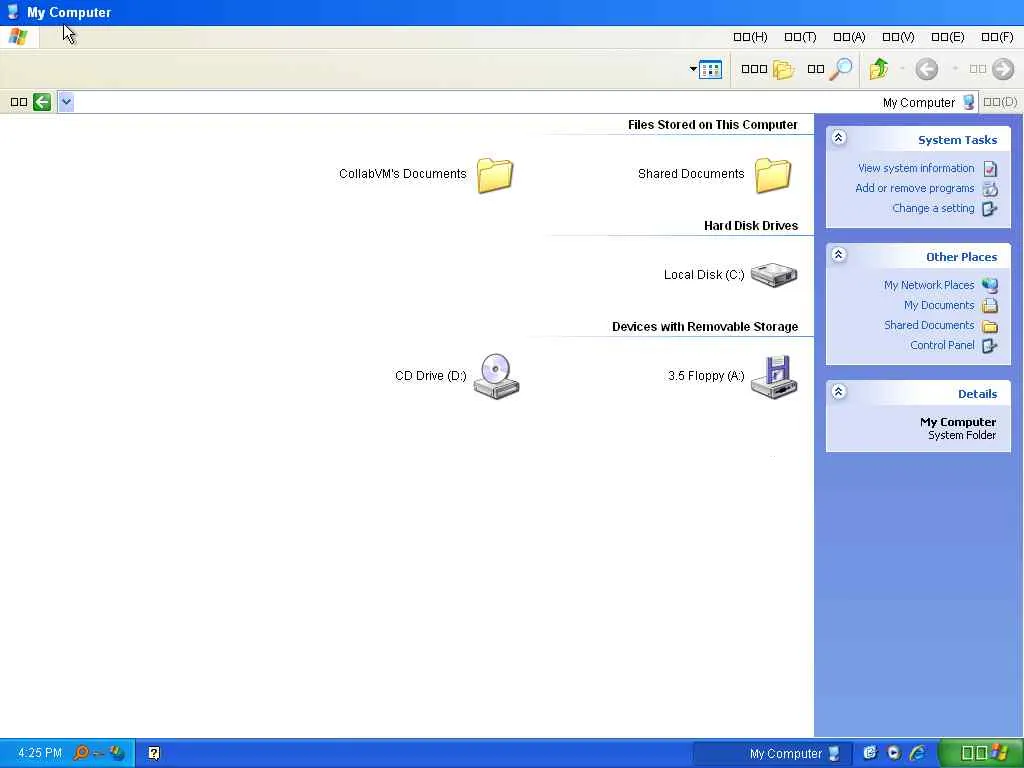The width and height of the screenshot is (1024, 768).
Task: Click the greyed arrow beside the Up icon
Action: pyautogui.click(x=927, y=69)
